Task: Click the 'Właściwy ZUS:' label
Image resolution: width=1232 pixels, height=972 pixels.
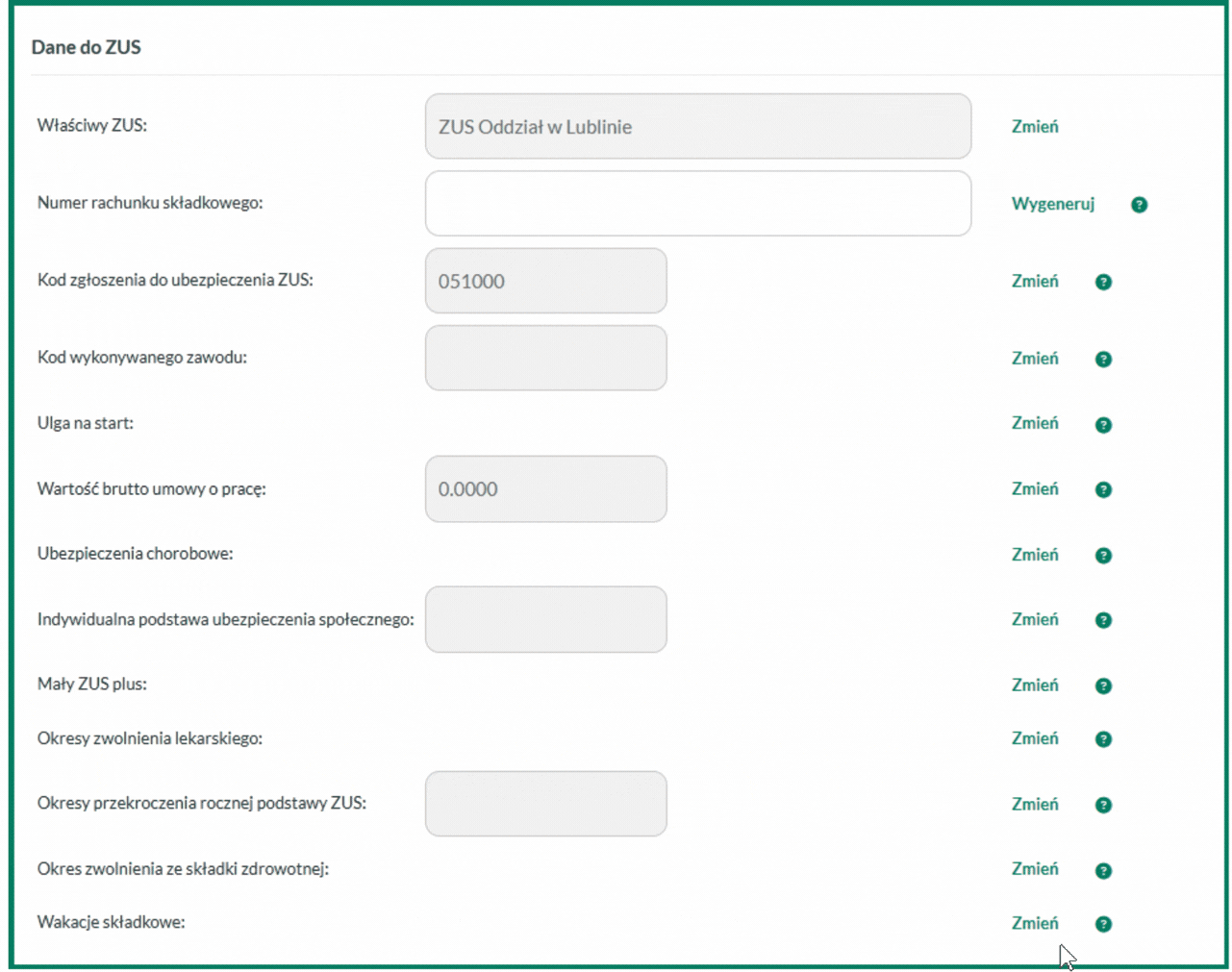Action: [92, 126]
